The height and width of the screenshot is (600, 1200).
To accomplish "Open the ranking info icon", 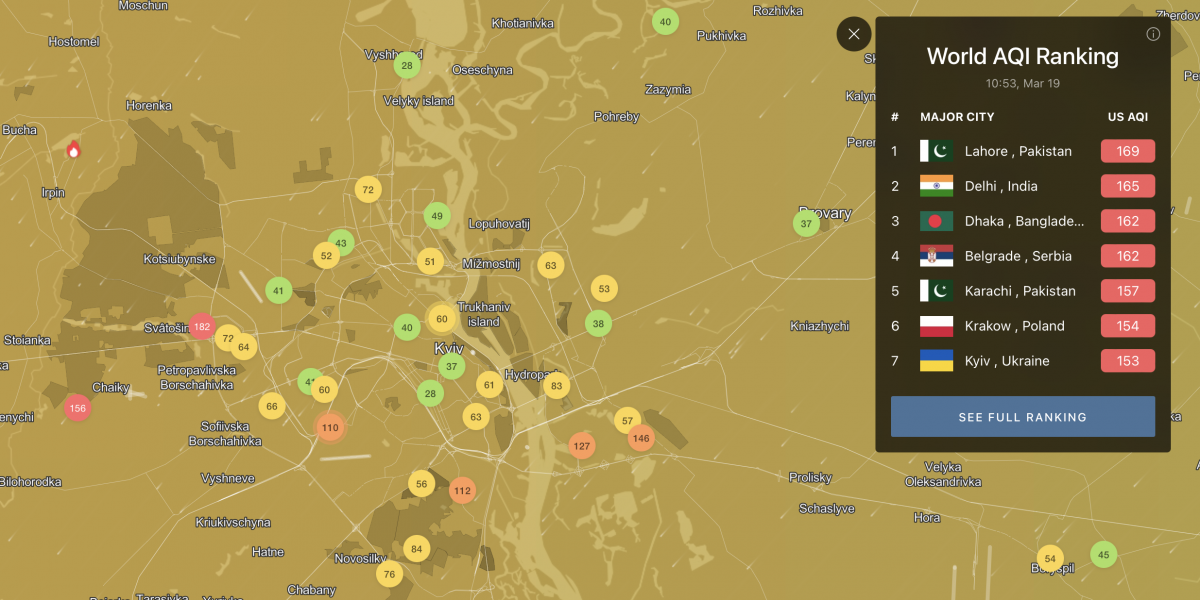I will (x=1152, y=34).
